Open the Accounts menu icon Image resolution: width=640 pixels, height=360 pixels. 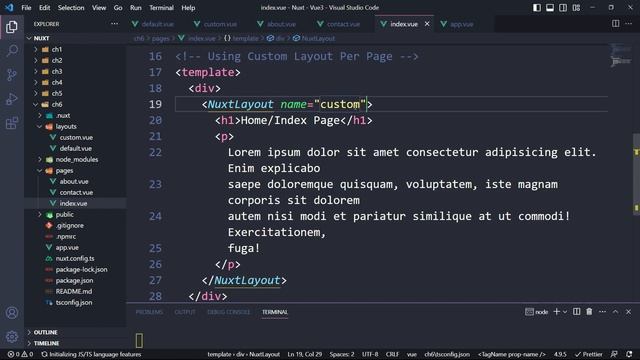[x=12, y=313]
